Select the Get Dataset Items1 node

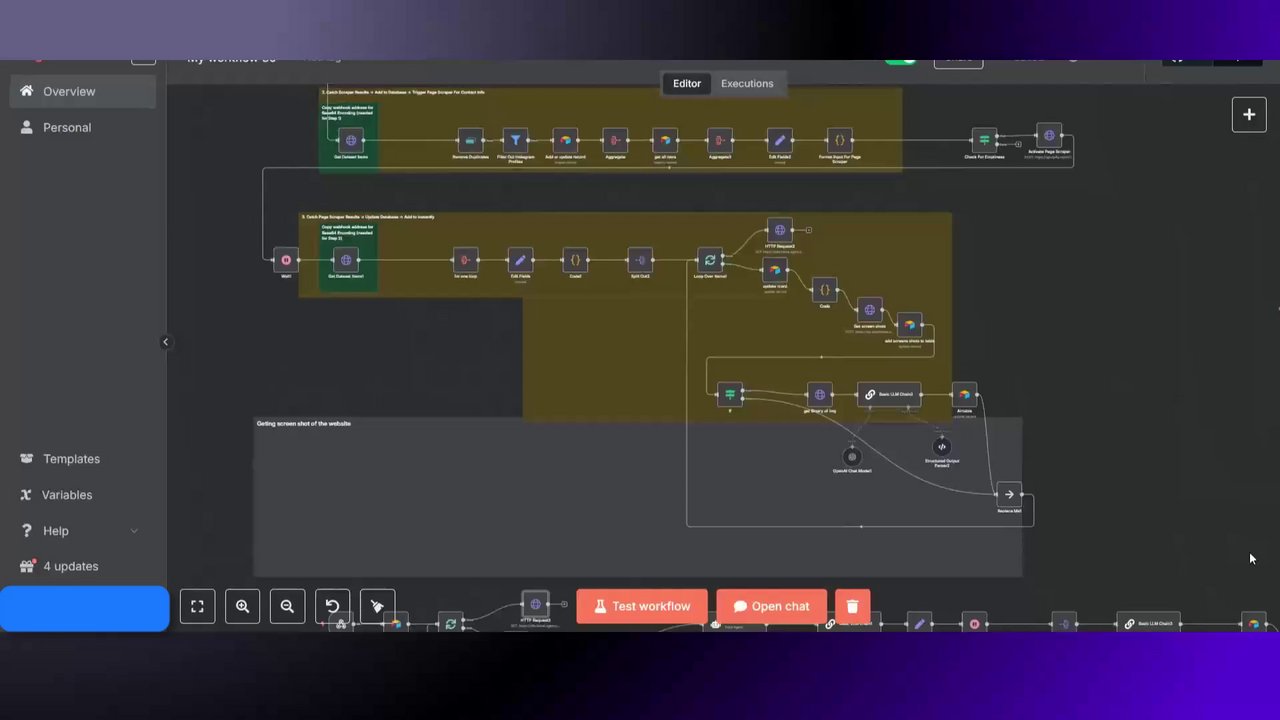click(x=346, y=260)
